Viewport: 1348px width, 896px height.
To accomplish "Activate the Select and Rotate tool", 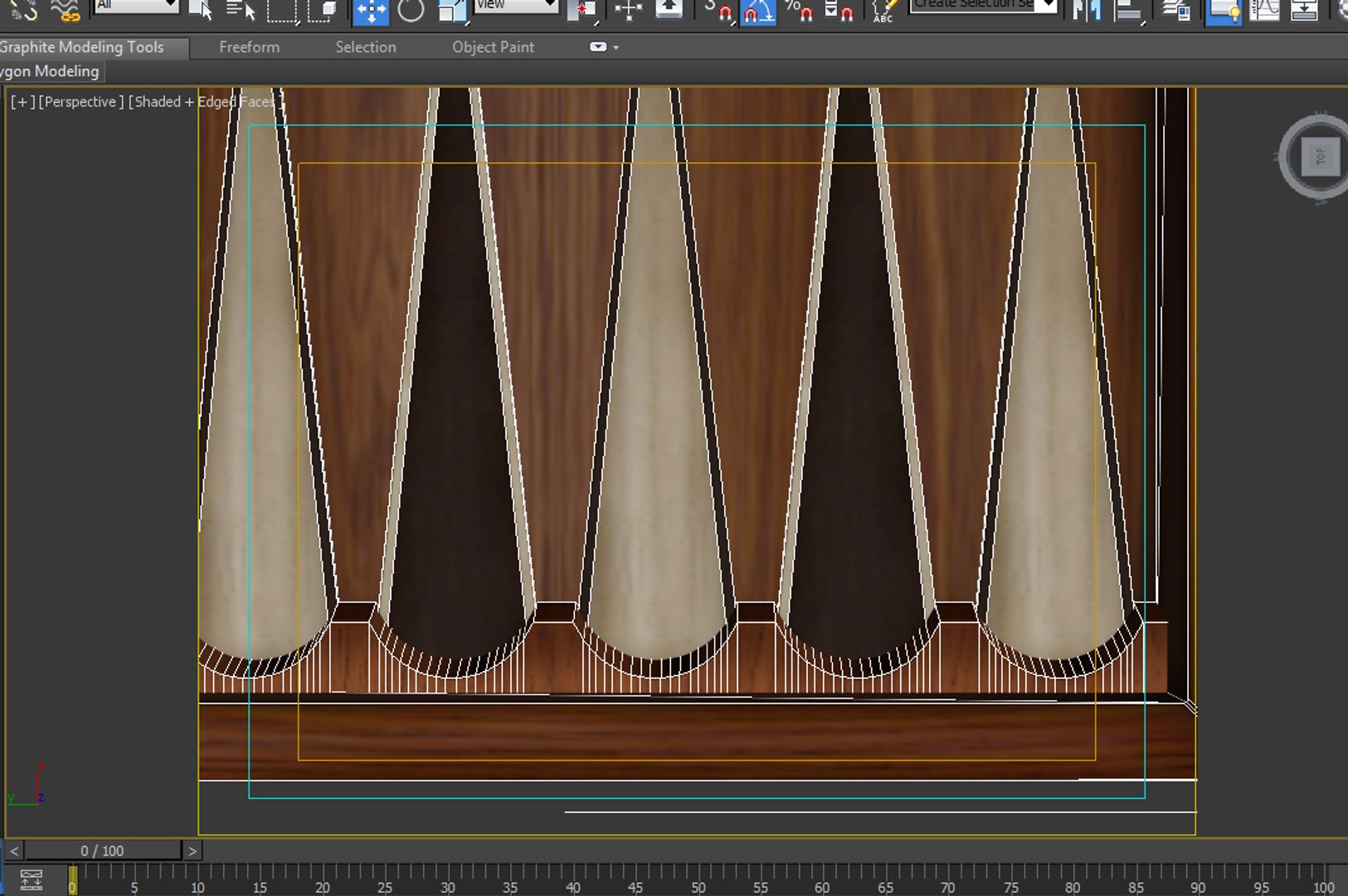I will click(411, 10).
